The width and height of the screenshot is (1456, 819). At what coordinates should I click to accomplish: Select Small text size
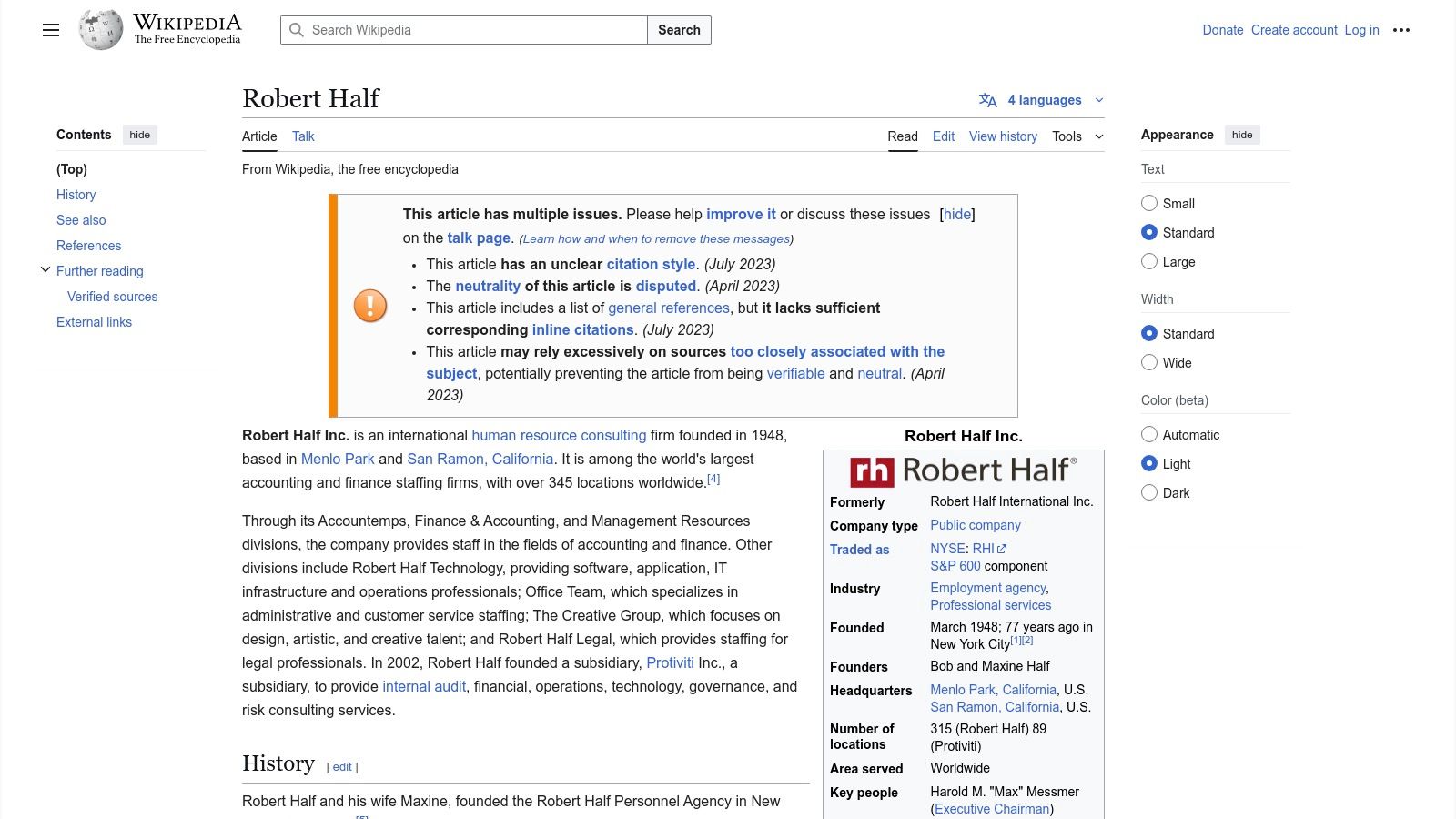pos(1149,203)
